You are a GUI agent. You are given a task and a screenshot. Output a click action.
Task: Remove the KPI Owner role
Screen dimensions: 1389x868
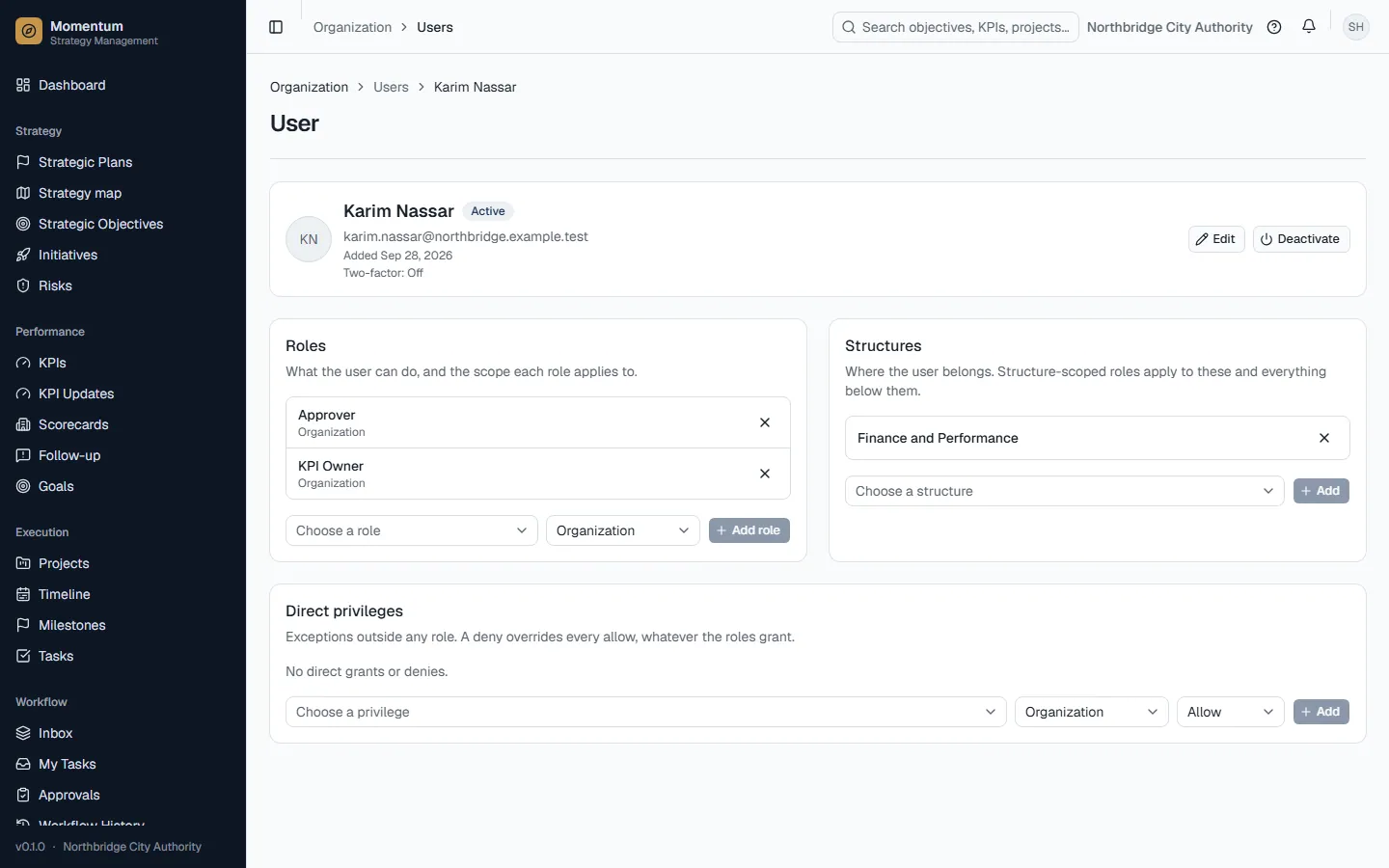(x=765, y=474)
